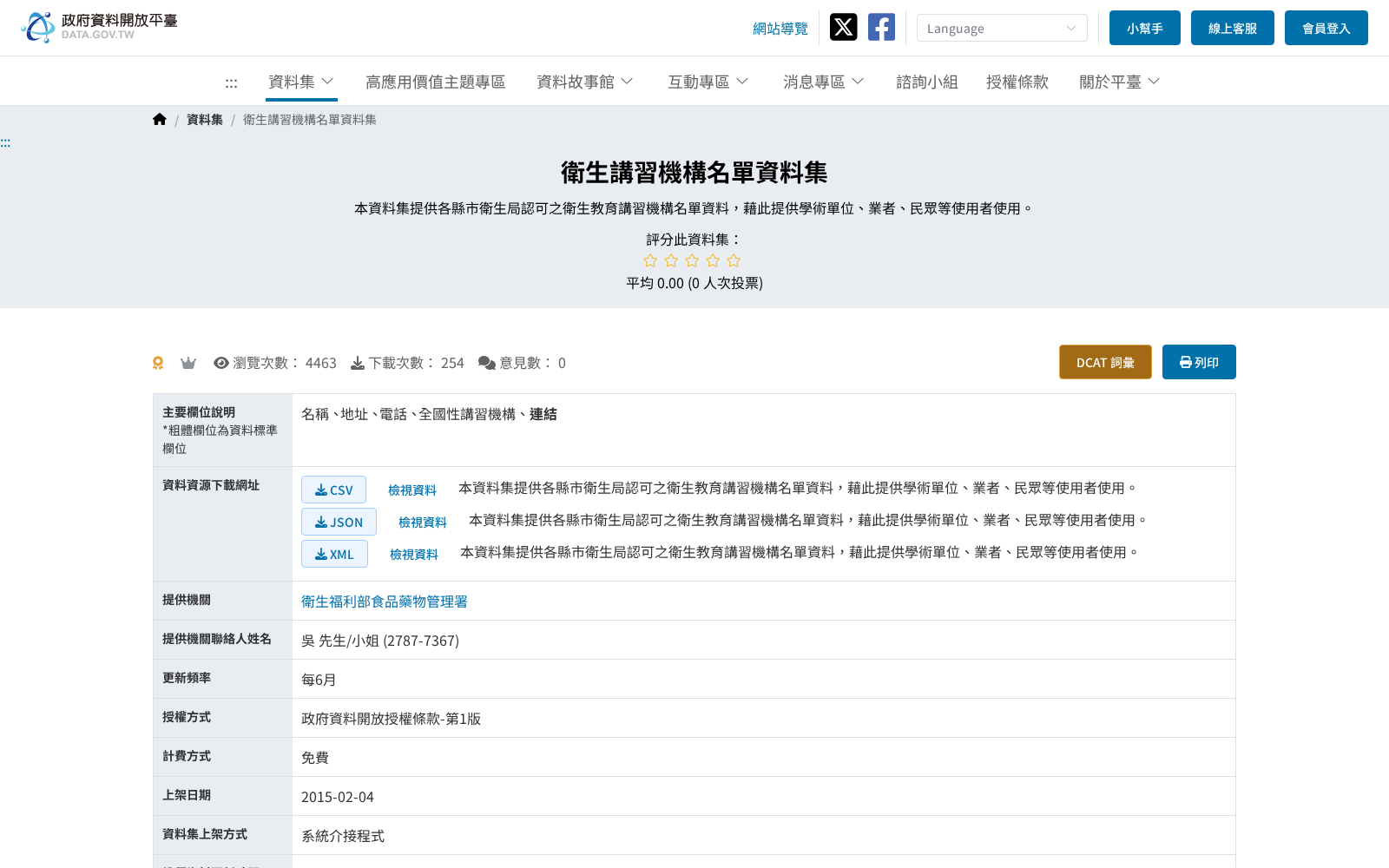
Task: Rate dataset with the fourth star
Action: click(713, 260)
